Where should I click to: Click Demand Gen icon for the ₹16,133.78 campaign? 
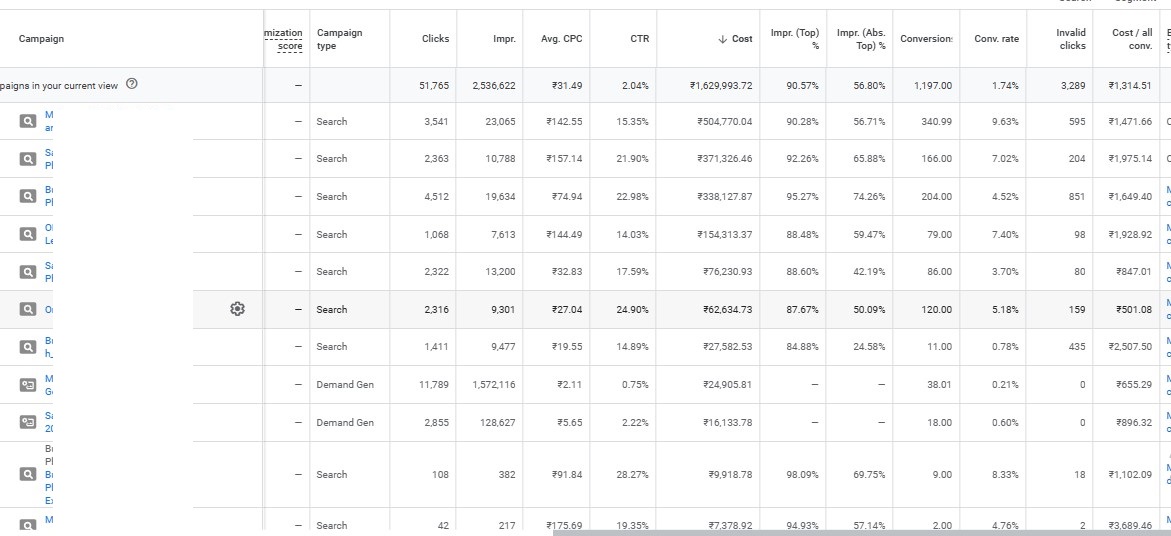(x=28, y=423)
